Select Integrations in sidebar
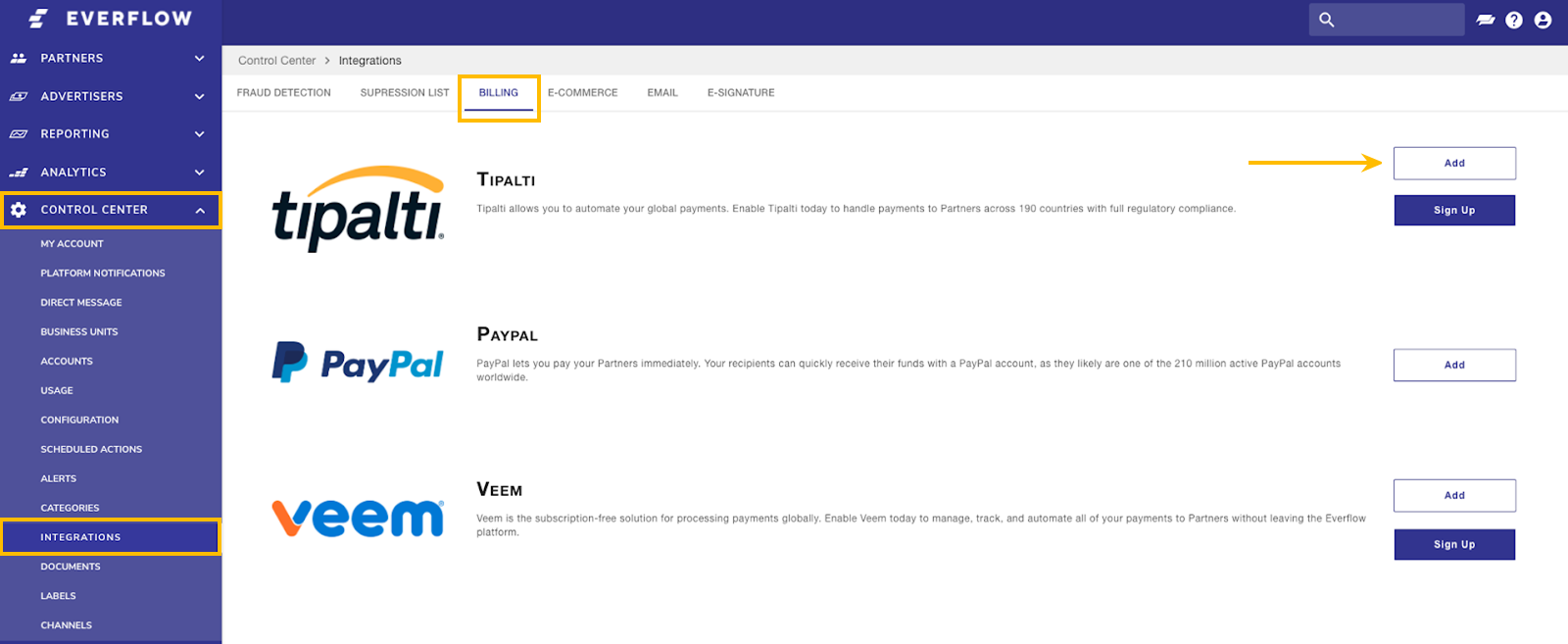1568x644 pixels. (111, 537)
